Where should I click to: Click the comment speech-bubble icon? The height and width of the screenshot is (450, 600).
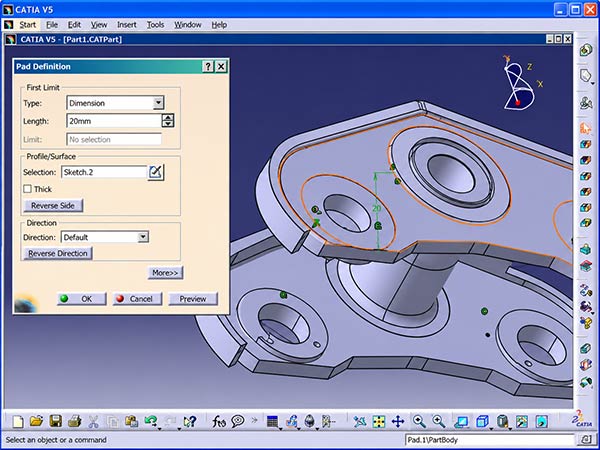238,421
